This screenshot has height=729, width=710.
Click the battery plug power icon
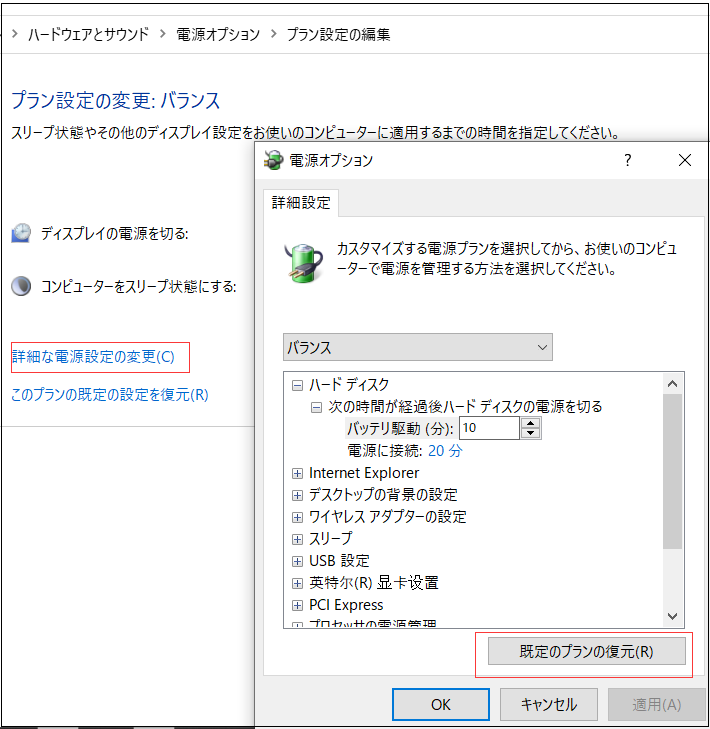[304, 258]
